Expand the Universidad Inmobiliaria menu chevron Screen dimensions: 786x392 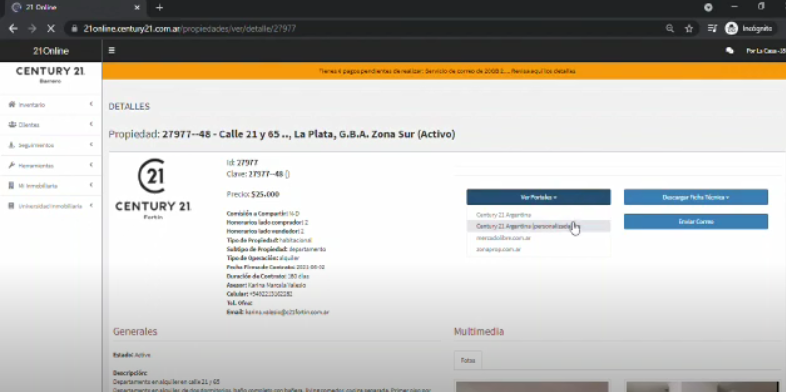pyautogui.click(x=91, y=206)
